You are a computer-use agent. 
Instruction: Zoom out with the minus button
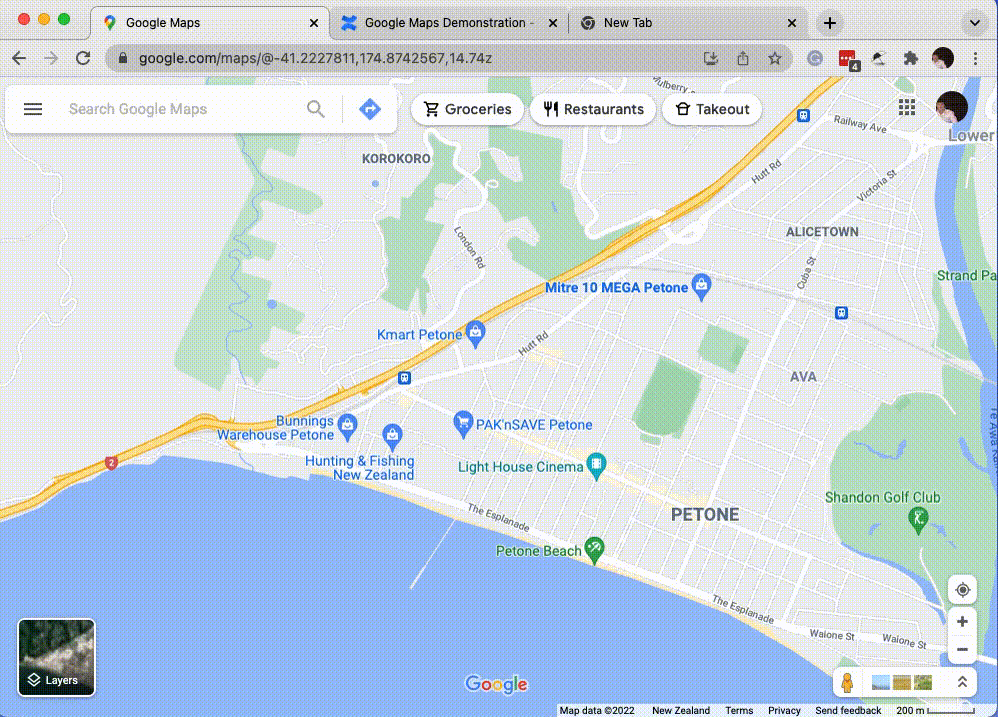962,650
